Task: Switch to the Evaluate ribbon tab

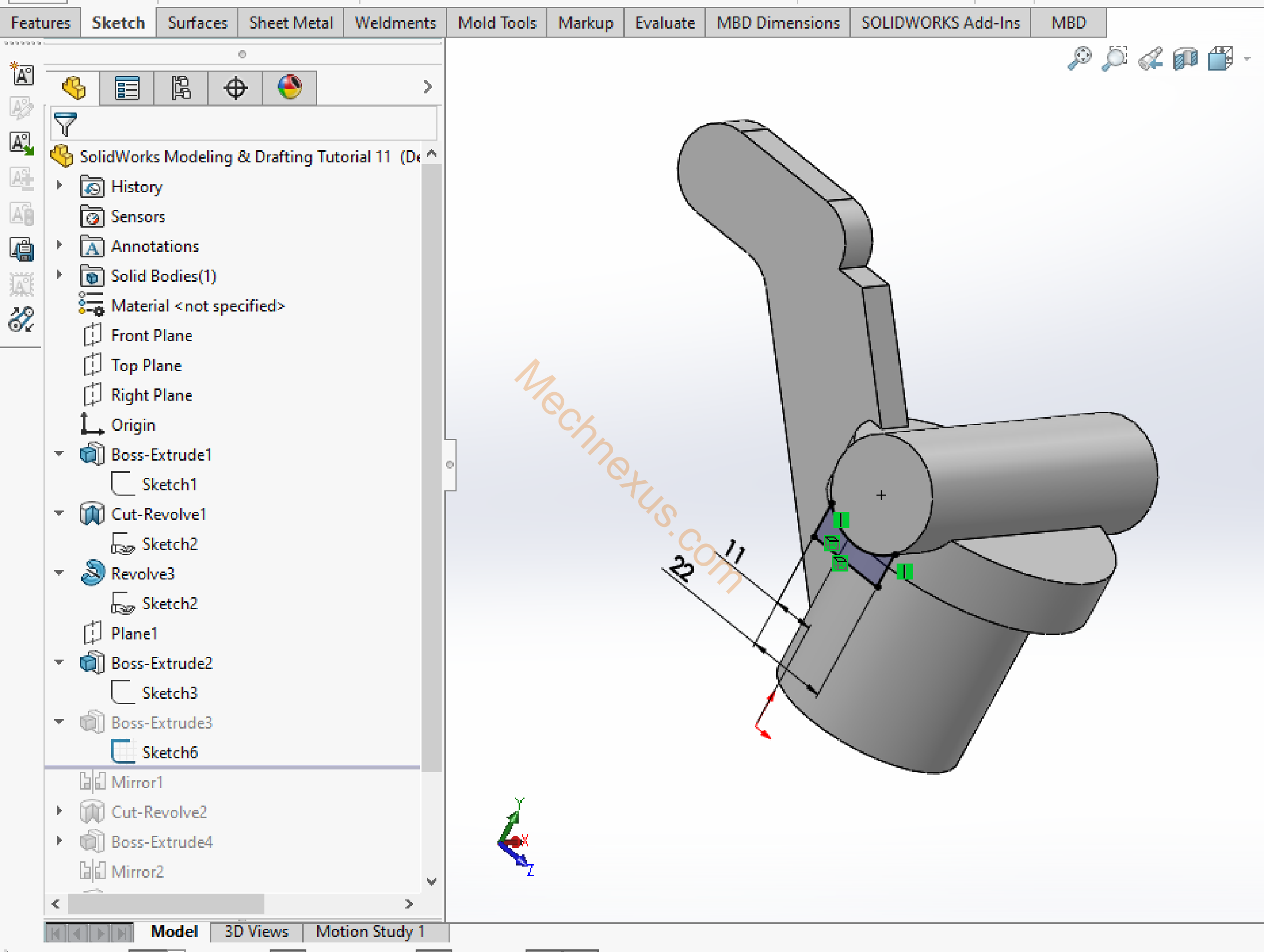Action: [665, 23]
